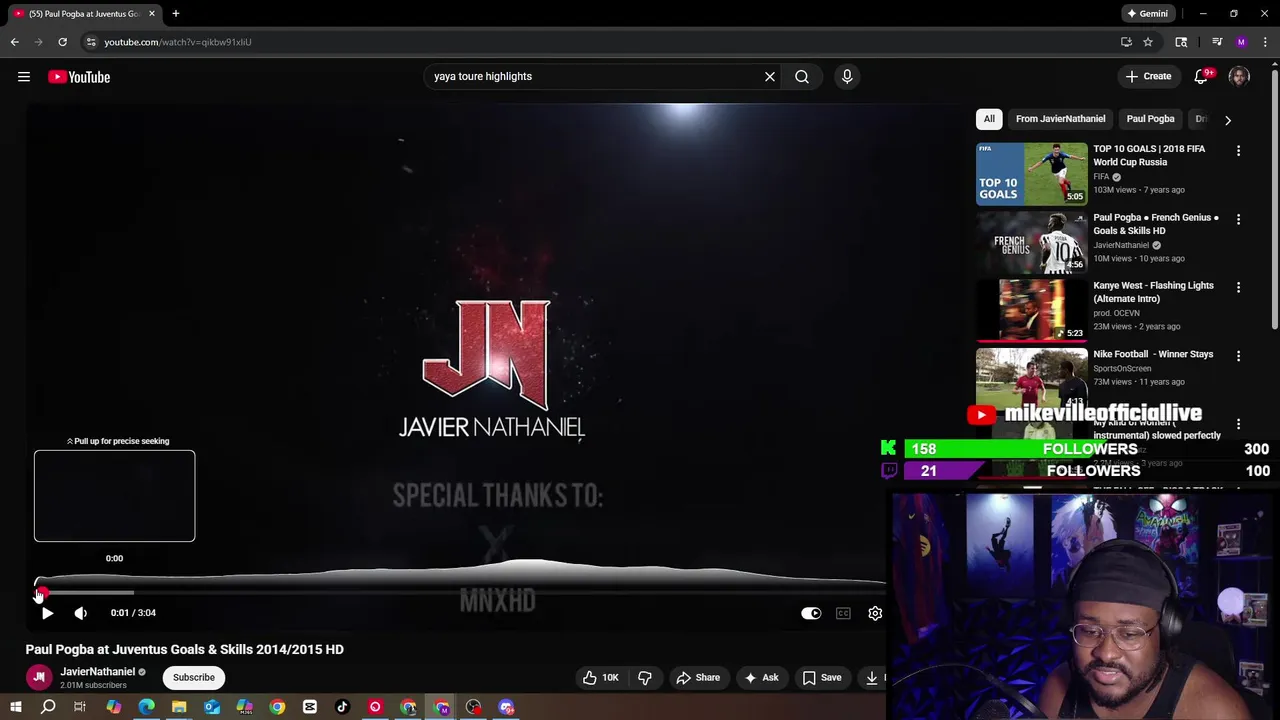1280x720 pixels.
Task: Open Chrome media controls icon
Action: (1217, 42)
